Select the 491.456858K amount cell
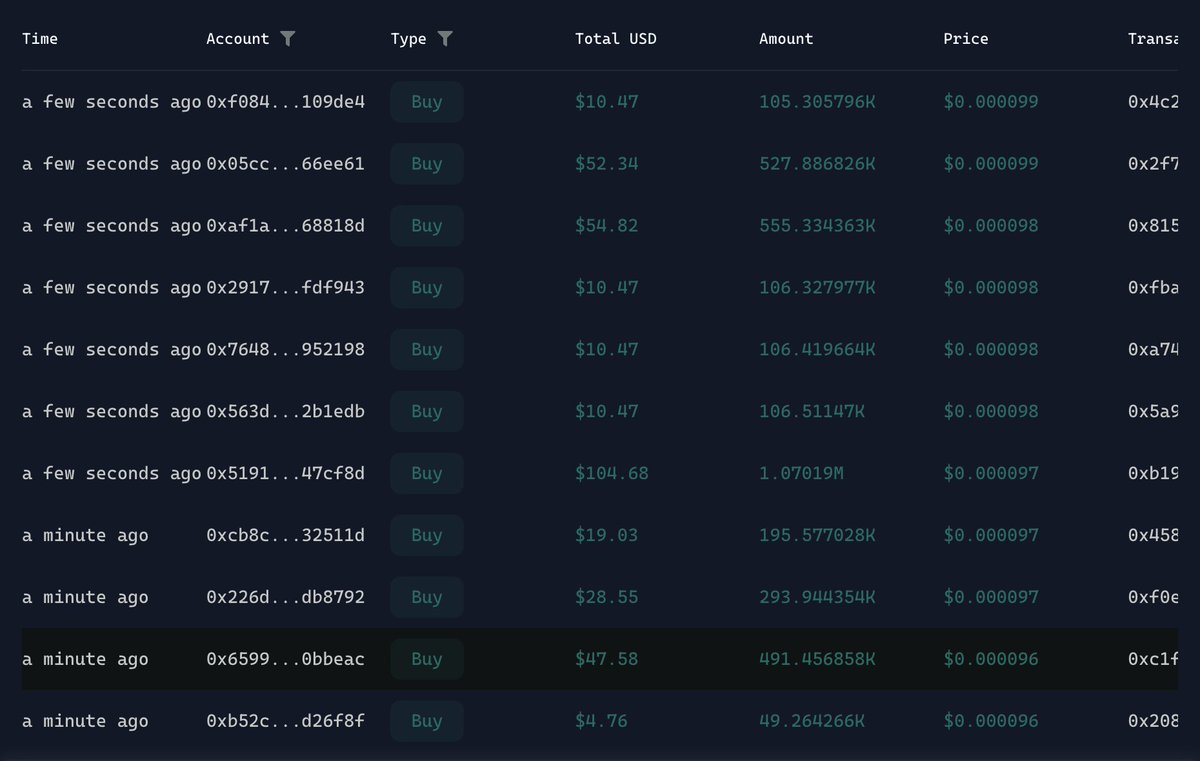Viewport: 1200px width, 761px height. tap(818, 660)
